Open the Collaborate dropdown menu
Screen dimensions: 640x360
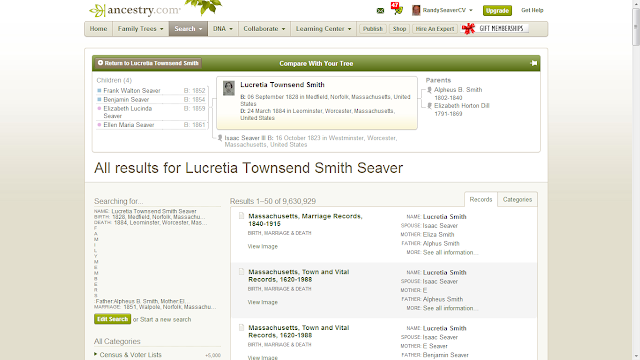tap(264, 29)
